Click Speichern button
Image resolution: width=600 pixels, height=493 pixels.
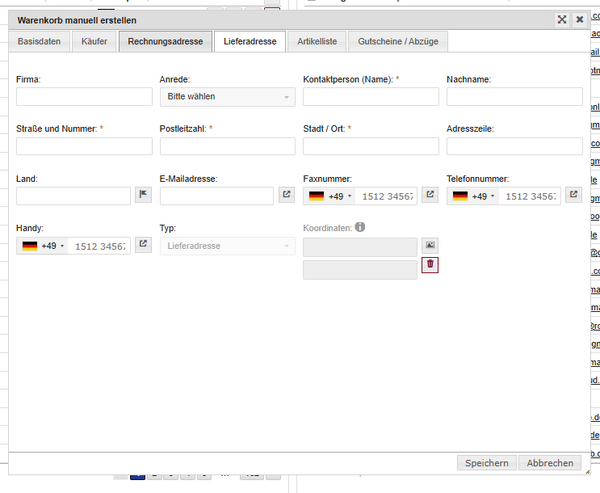coord(487,463)
